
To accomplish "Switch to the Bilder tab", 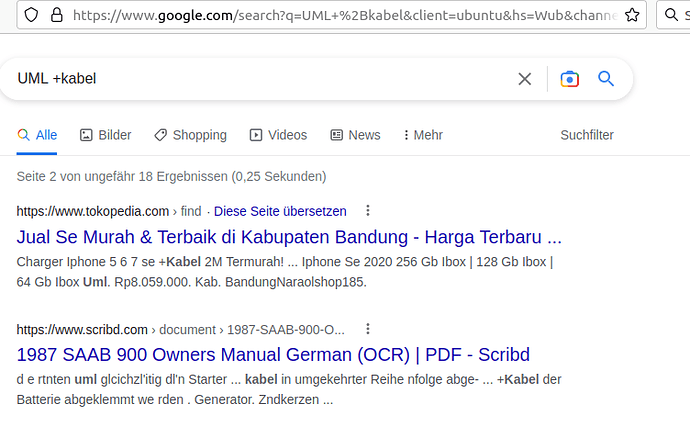I will [106, 135].
